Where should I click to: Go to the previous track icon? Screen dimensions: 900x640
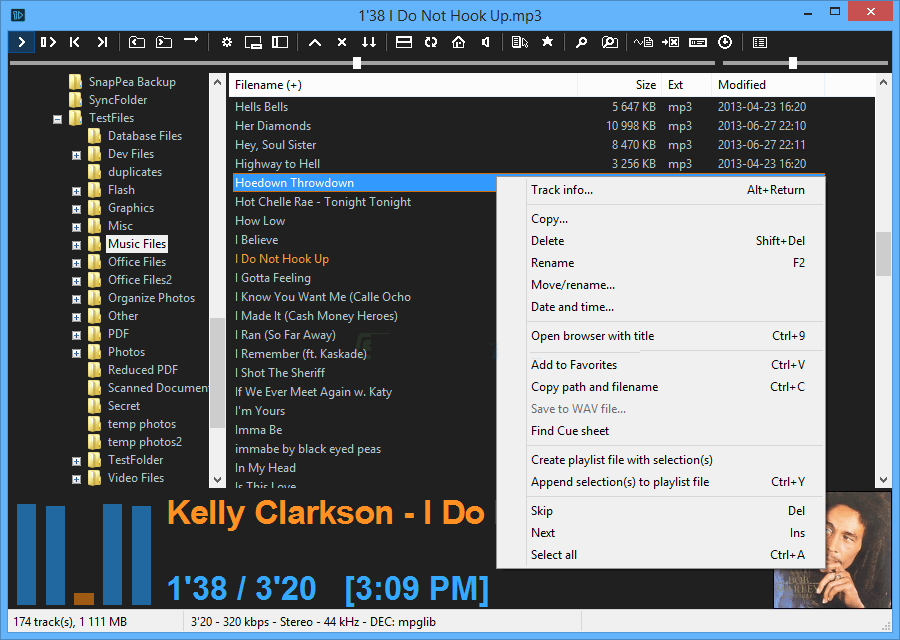click(x=75, y=42)
